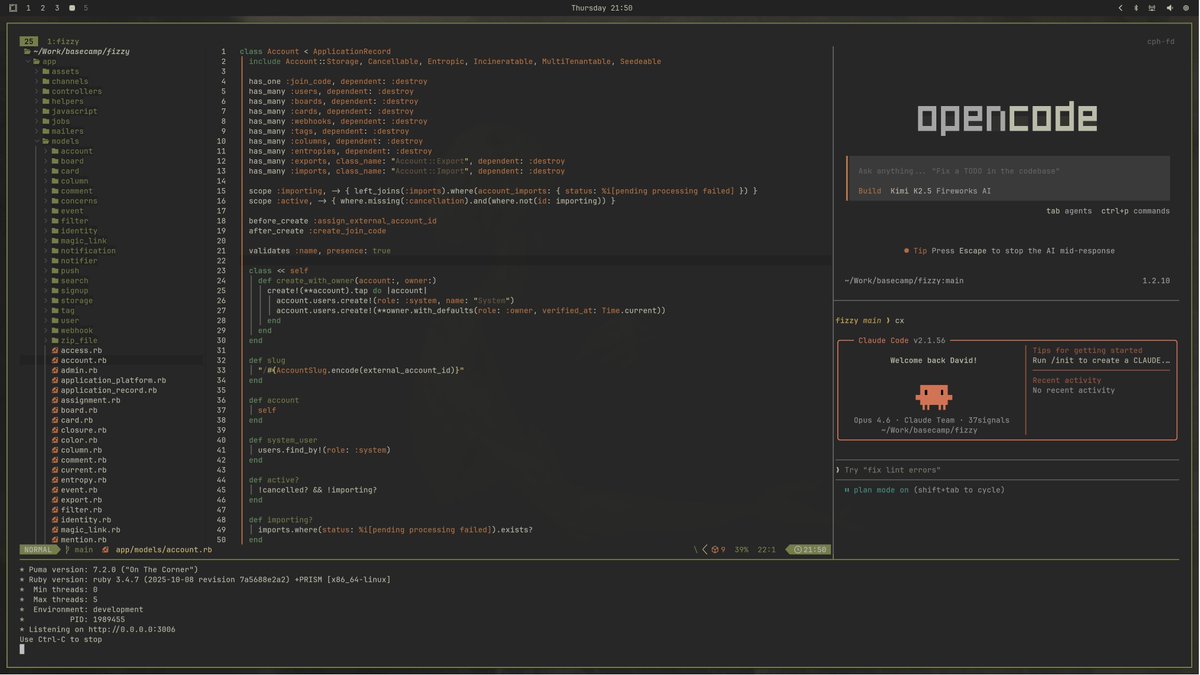1200x675 pixels.
Task: Click the Kimi K2.5 Fireworks AI model label
Action: tap(941, 191)
